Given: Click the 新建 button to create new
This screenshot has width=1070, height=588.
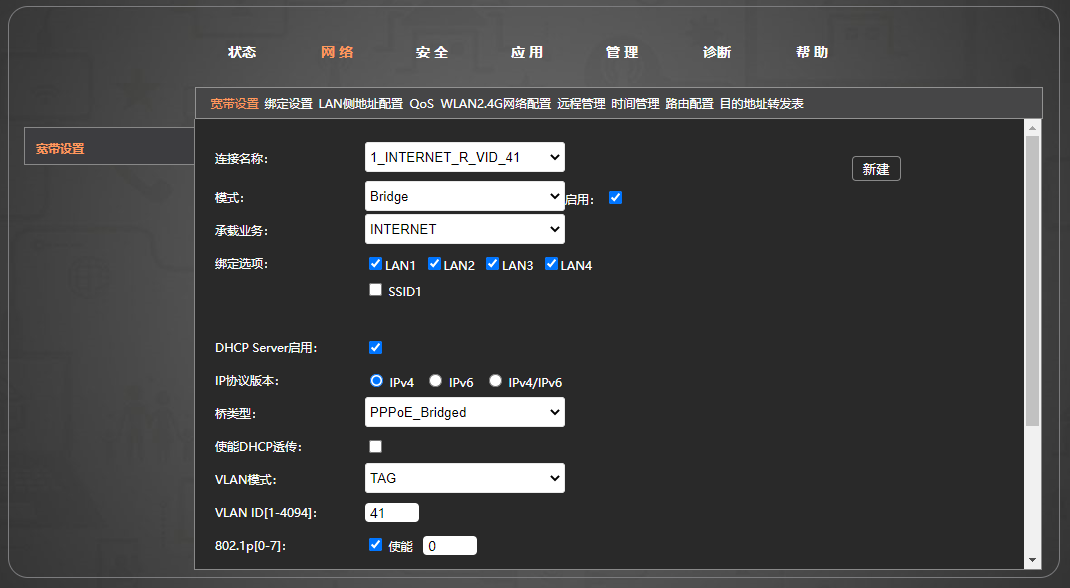Looking at the screenshot, I should (876, 168).
